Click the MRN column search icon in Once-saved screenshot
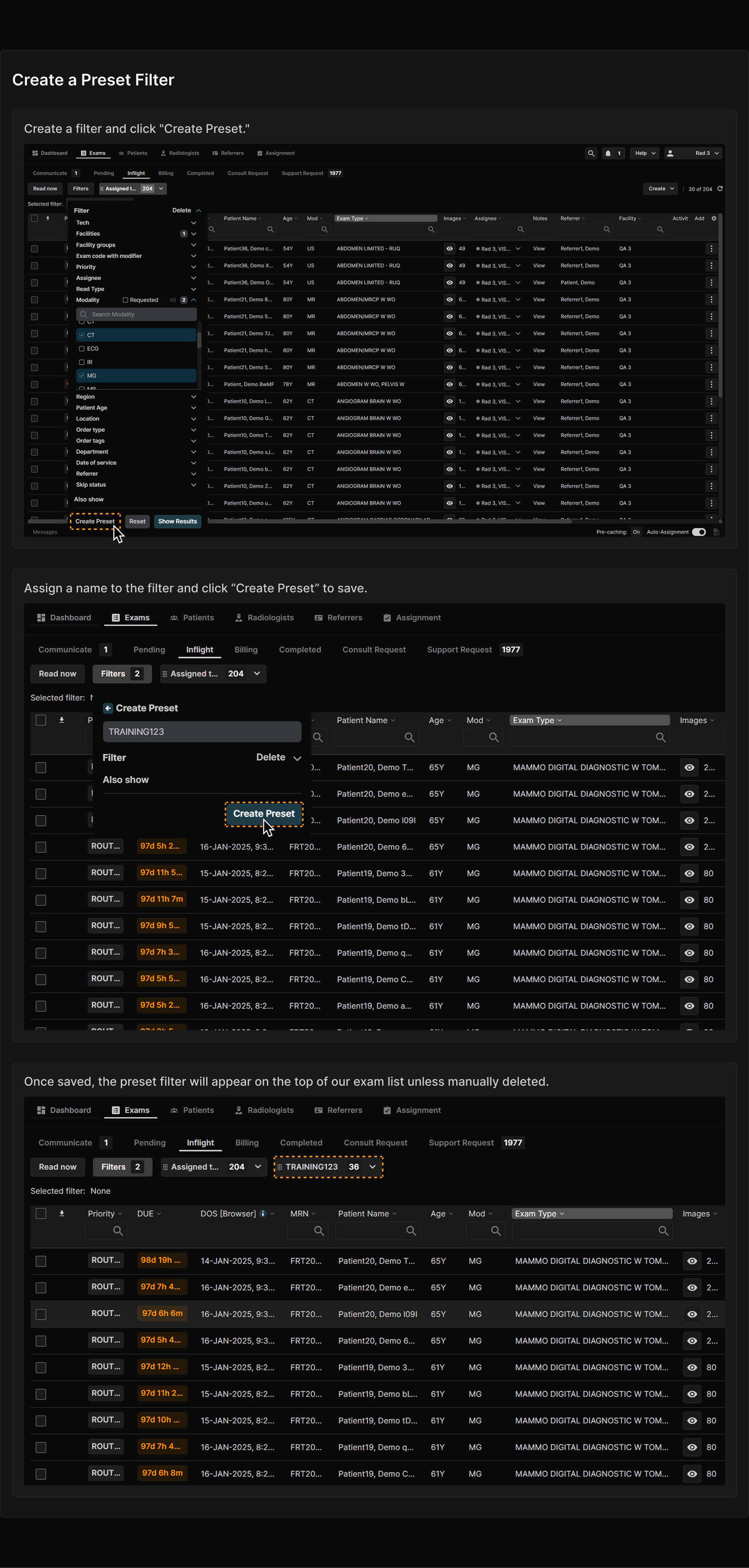The height and width of the screenshot is (1568, 749). [319, 1230]
